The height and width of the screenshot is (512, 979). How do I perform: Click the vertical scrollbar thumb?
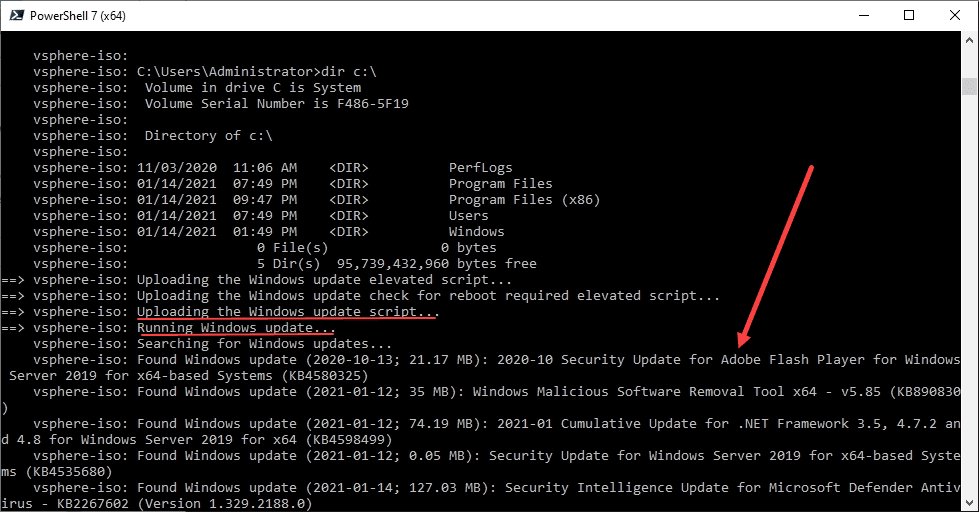pos(970,86)
